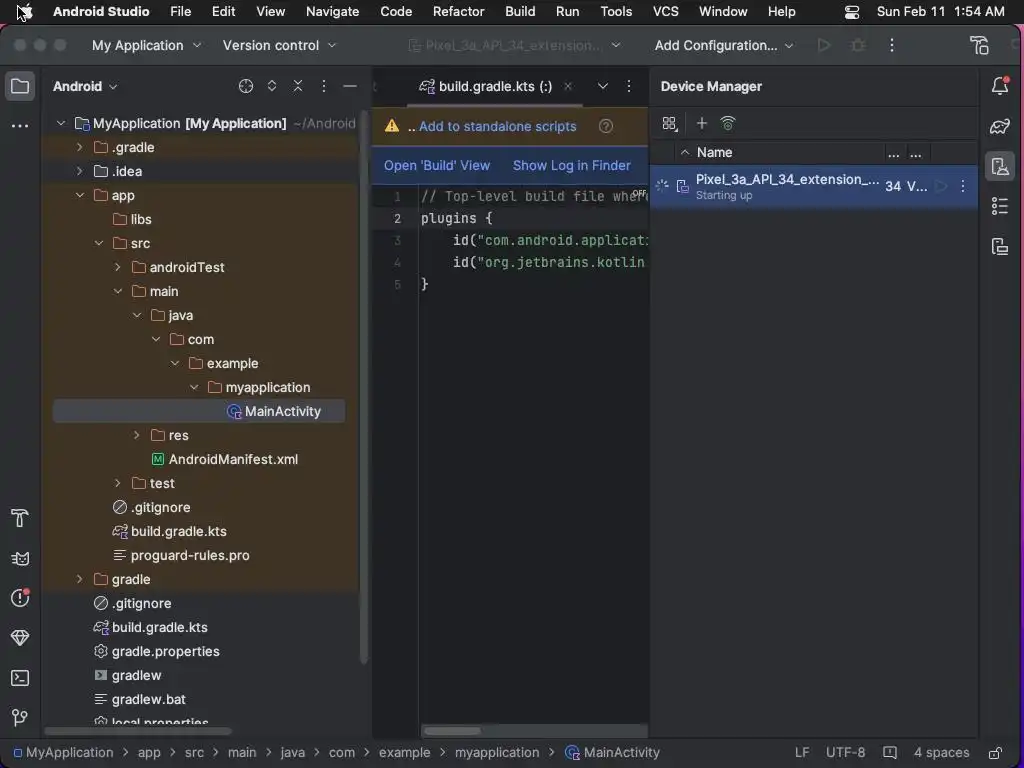Click 4 spaces indent setting

(941, 752)
